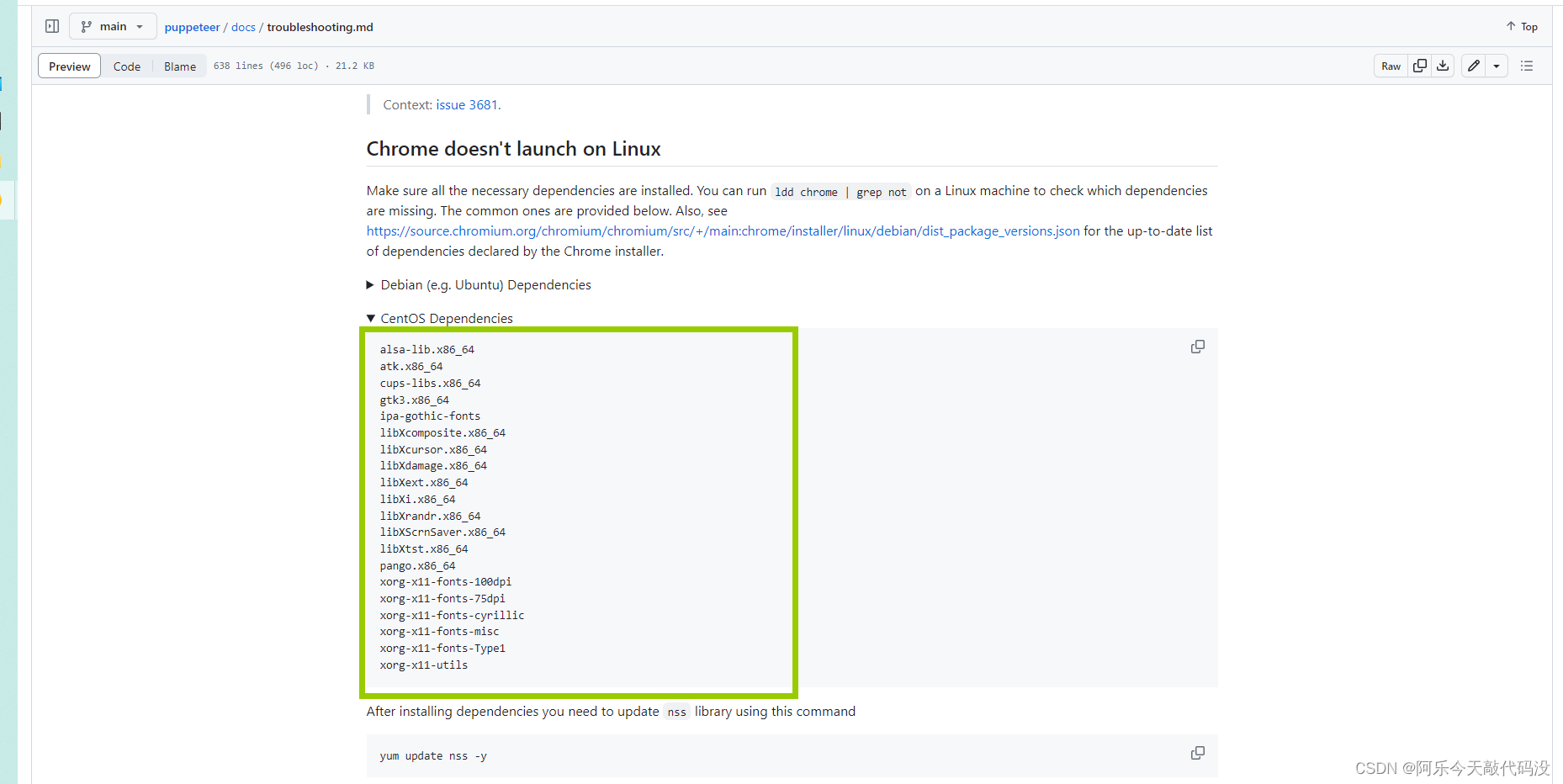The width and height of the screenshot is (1563, 784).
Task: Click the libXext.x86_64 line
Action: click(424, 482)
